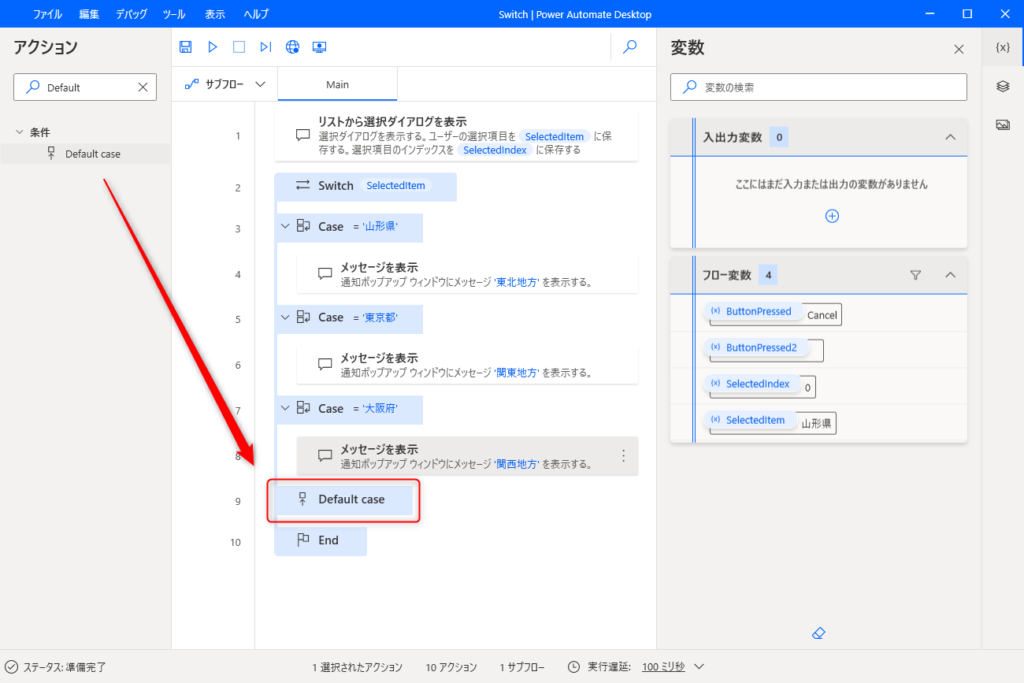Image resolution: width=1024 pixels, height=683 pixels.
Task: Open more options dots on 関西地方 message action
Action: click(x=624, y=455)
